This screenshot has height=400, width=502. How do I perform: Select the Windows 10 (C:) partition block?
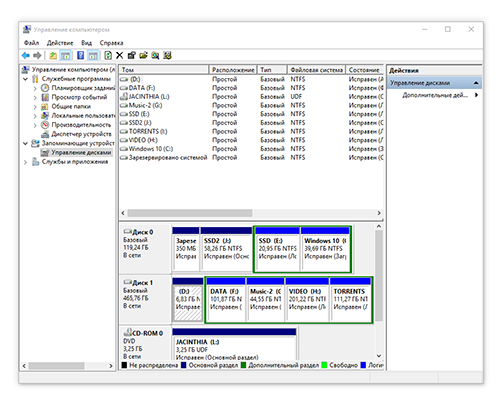(x=325, y=249)
